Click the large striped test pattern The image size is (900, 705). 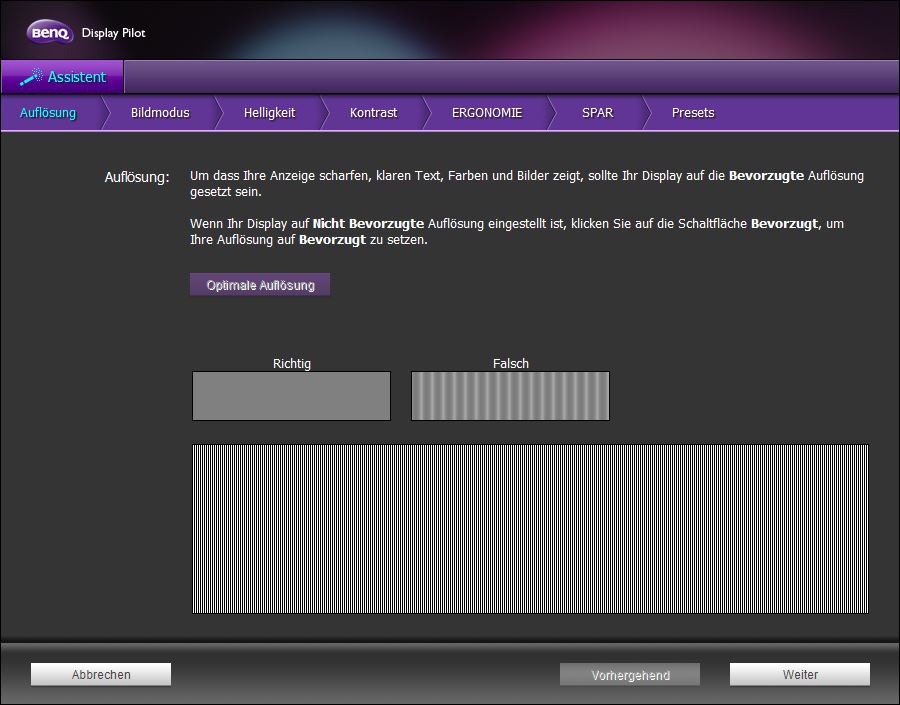coord(530,529)
